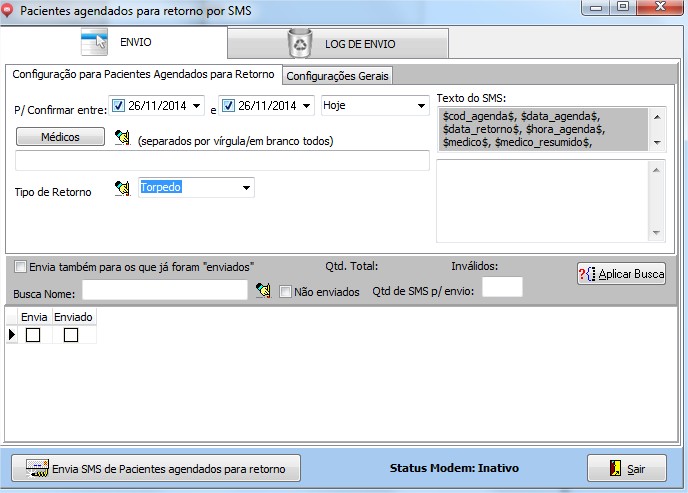Enable the first date checkbox
Viewport: 688px width, 493px height.
point(119,105)
